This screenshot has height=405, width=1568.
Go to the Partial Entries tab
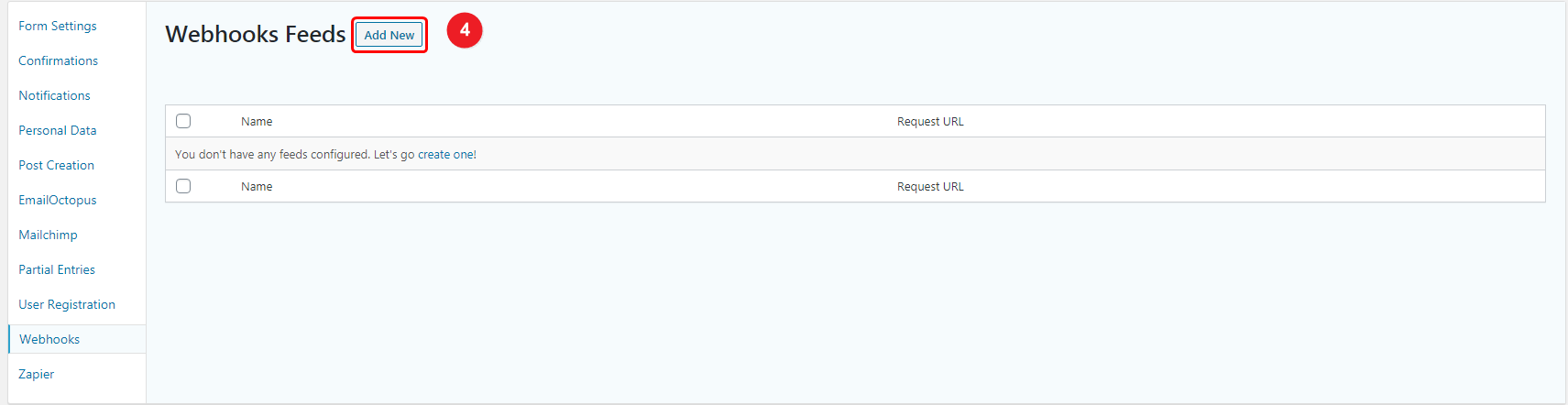57,269
